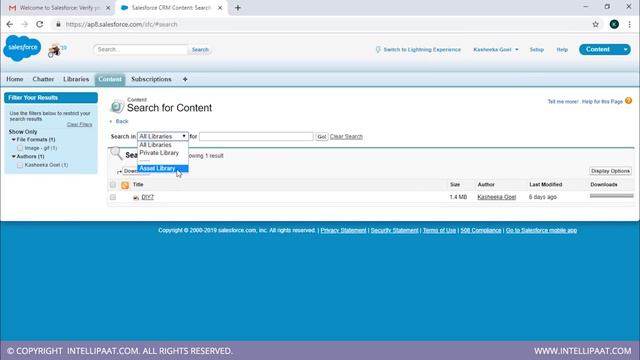Open the Terms of Use footer link
The height and width of the screenshot is (360, 640).
pyautogui.click(x=439, y=231)
